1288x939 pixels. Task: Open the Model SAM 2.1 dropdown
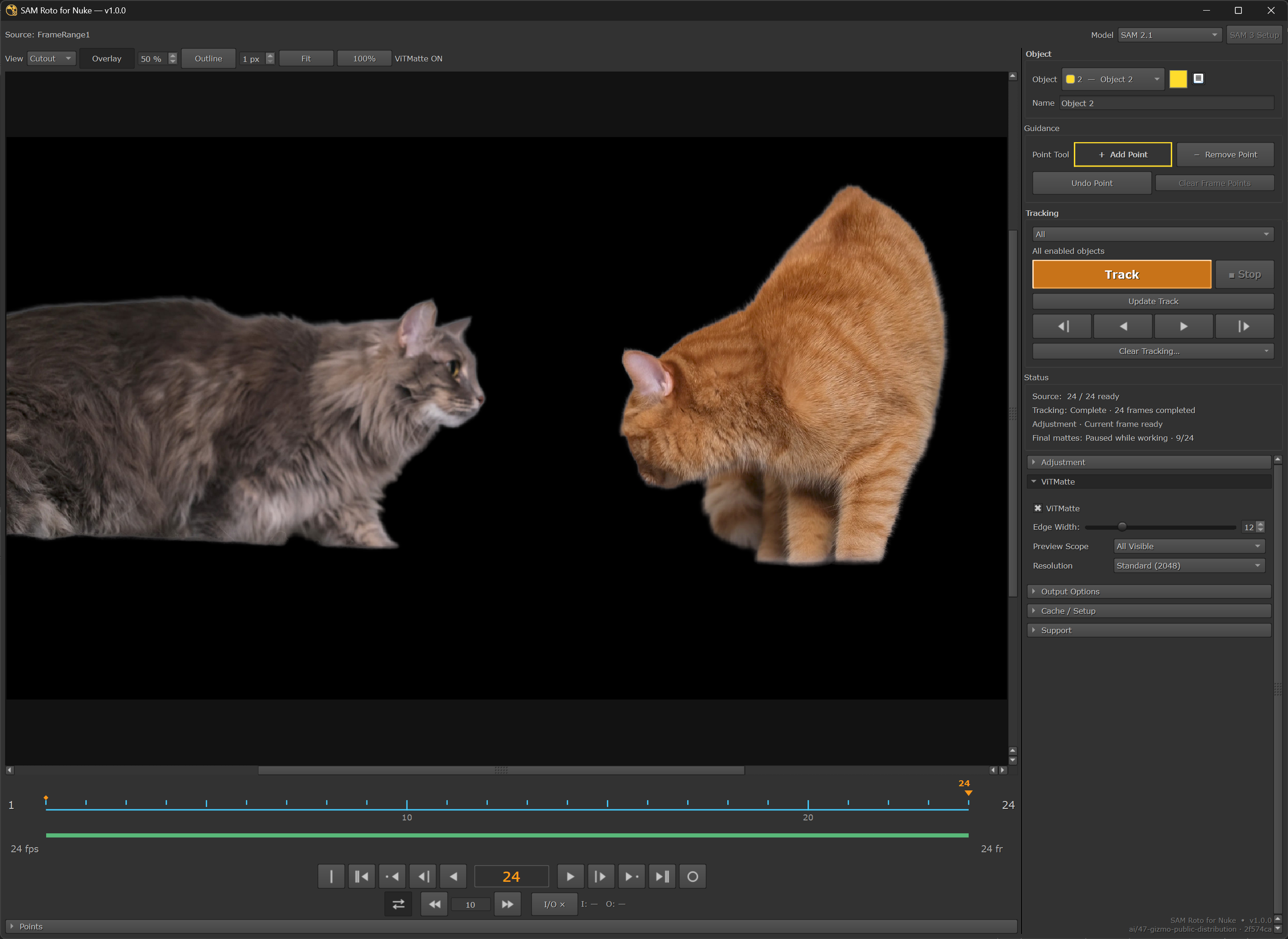tap(1169, 35)
